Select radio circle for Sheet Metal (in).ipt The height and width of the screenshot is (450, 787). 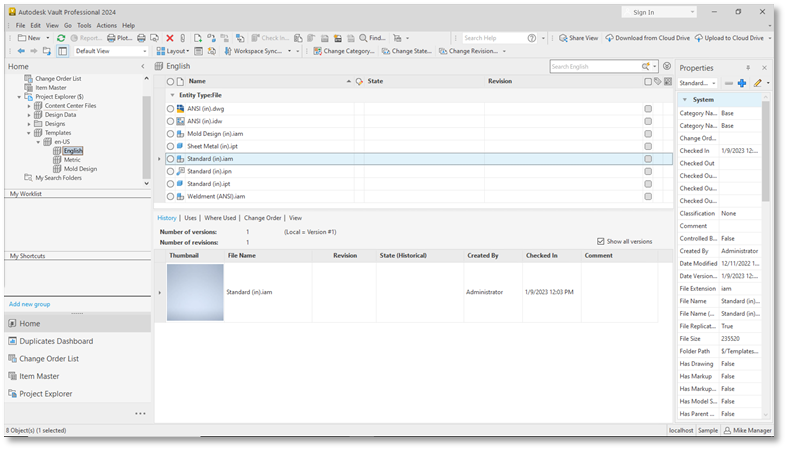171,146
